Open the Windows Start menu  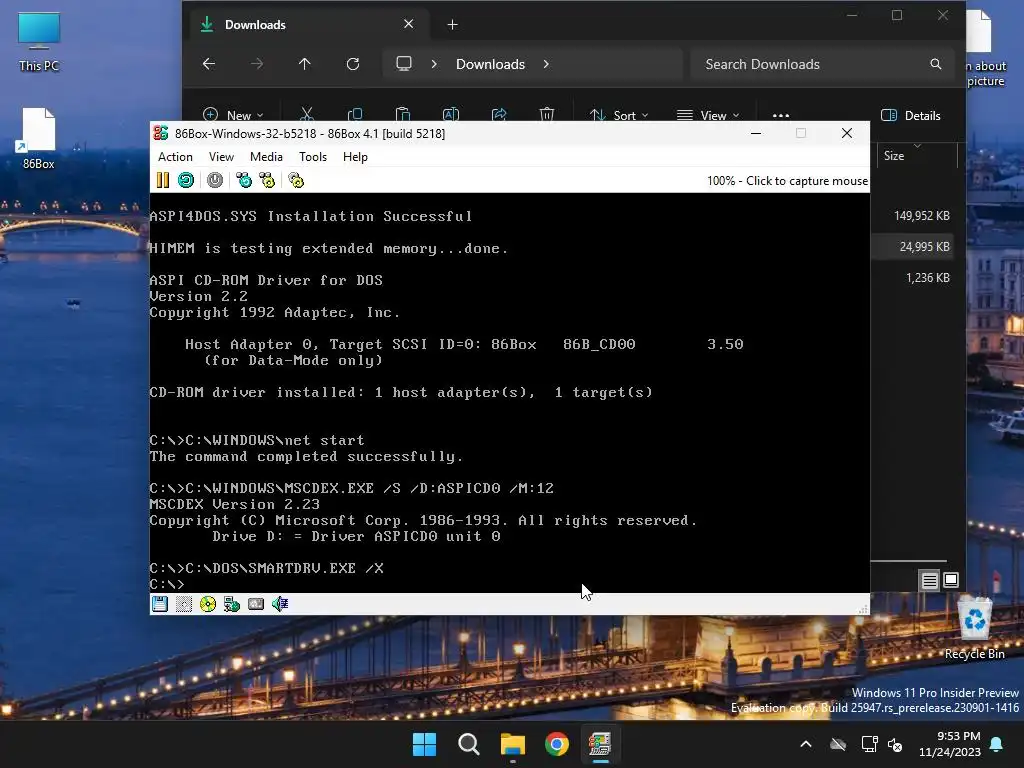424,744
